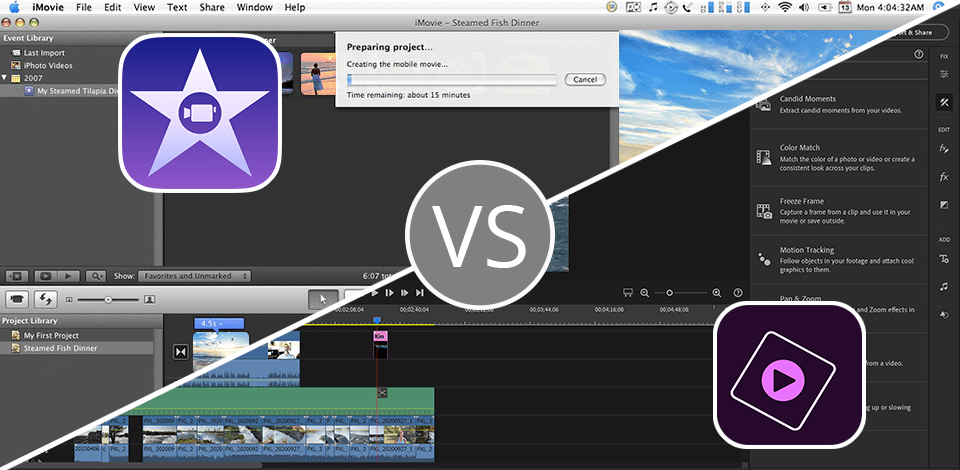Swap events and projects areas
Screen dimensions: 960x470
(45, 299)
